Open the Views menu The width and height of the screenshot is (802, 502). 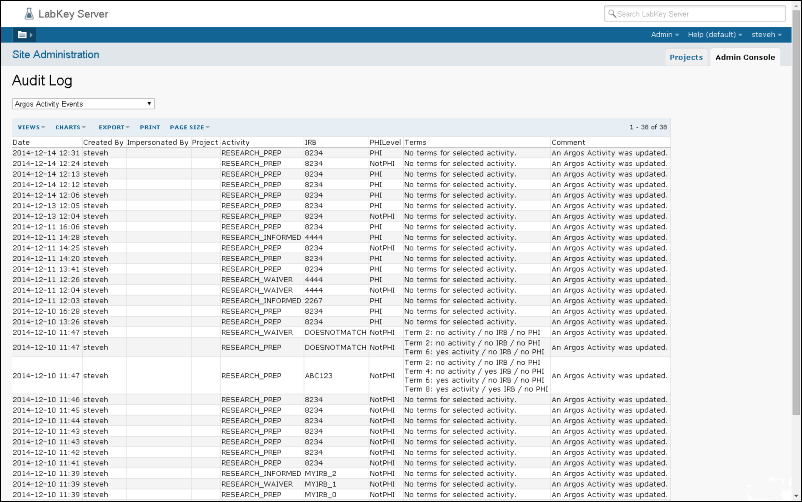coord(31,127)
